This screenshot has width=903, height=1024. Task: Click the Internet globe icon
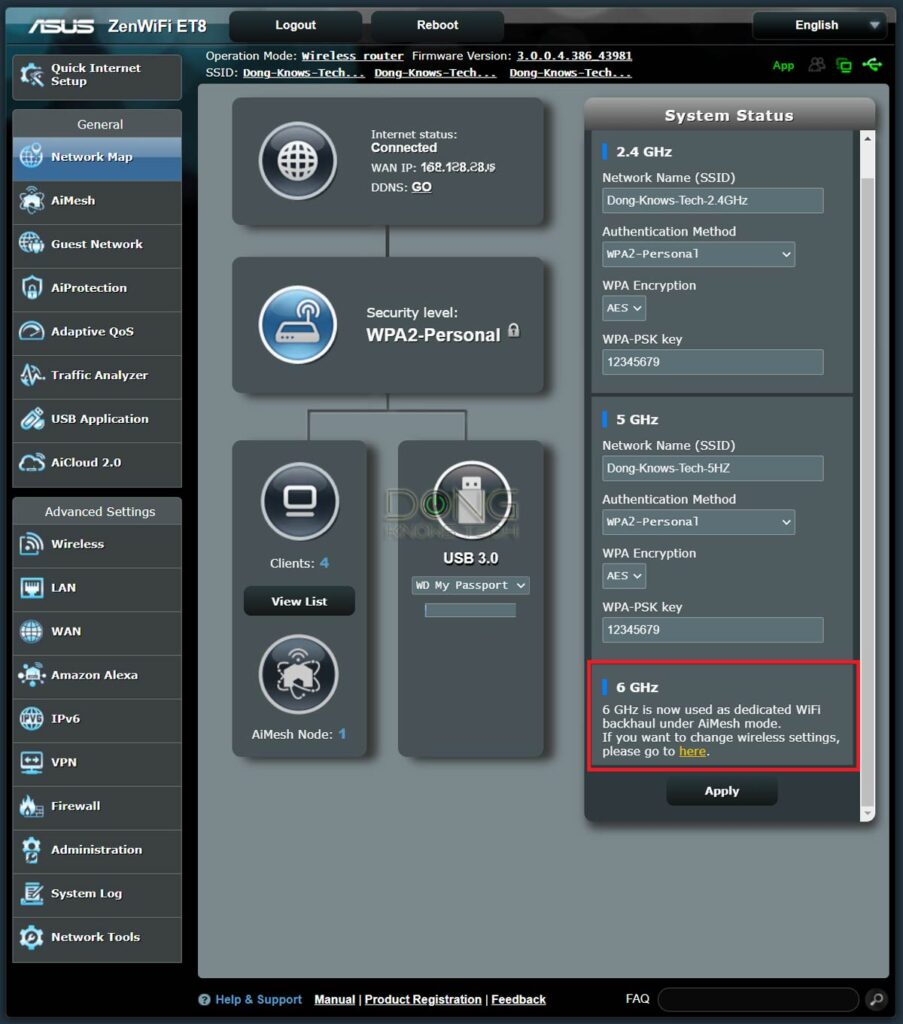(298, 161)
